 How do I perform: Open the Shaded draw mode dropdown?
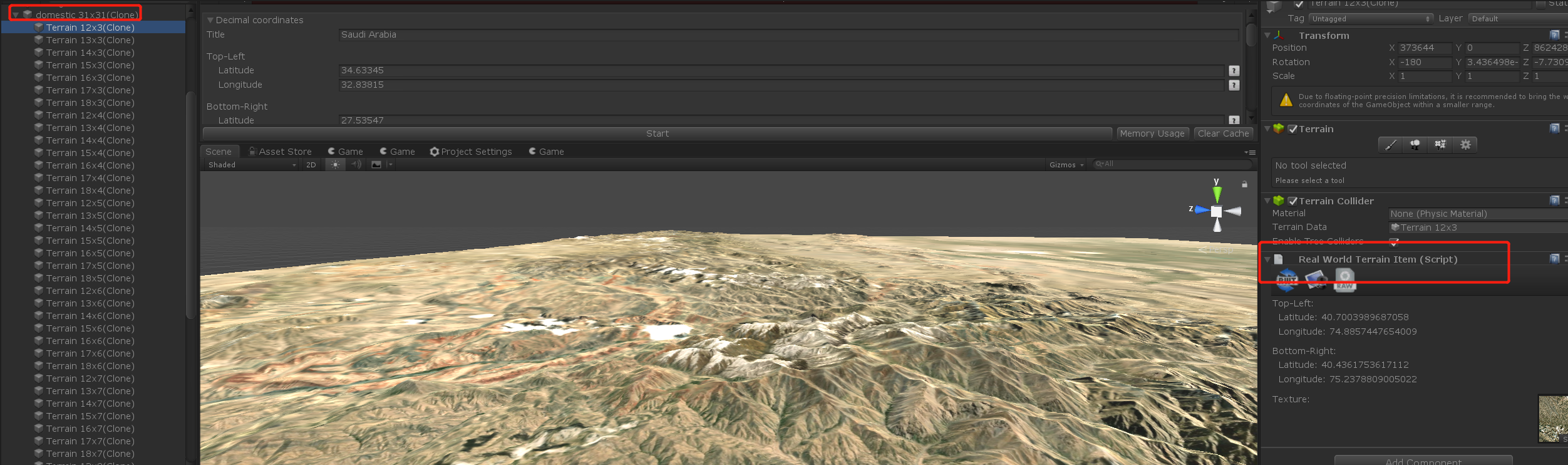point(252,165)
